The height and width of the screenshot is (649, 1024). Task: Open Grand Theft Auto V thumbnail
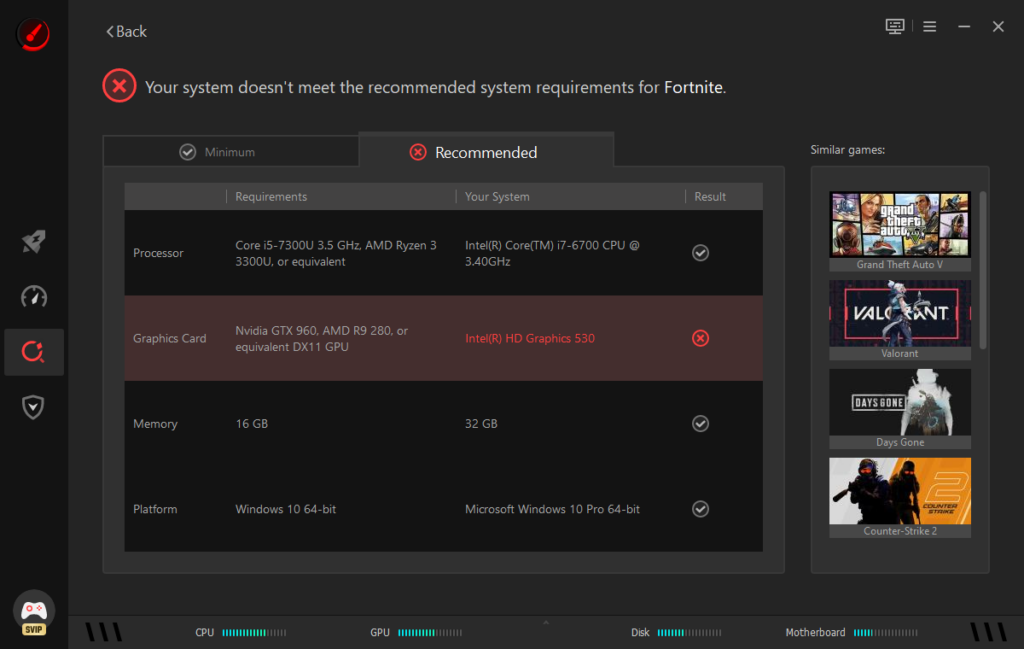click(x=899, y=224)
